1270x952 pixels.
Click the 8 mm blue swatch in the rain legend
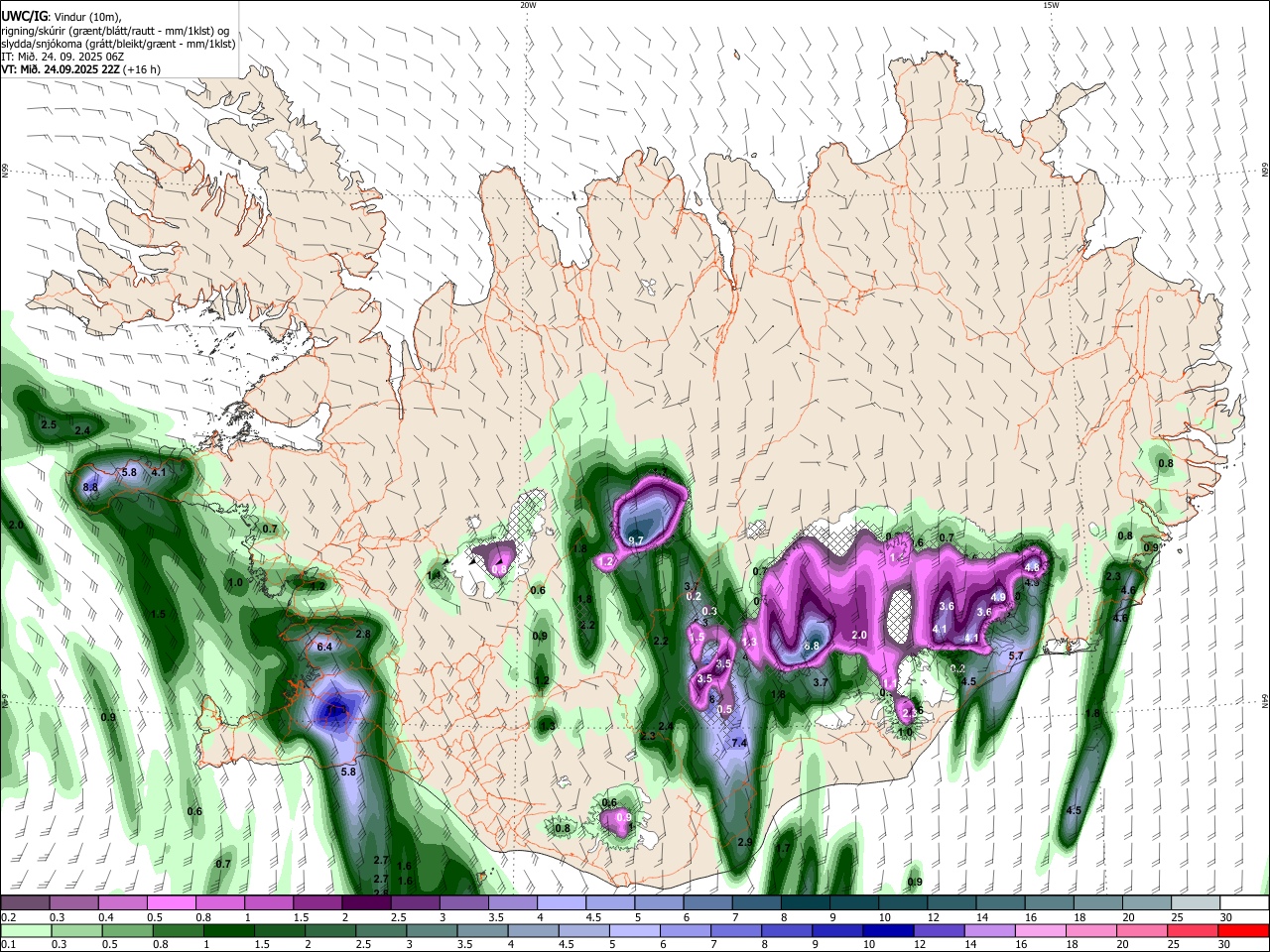787,930
